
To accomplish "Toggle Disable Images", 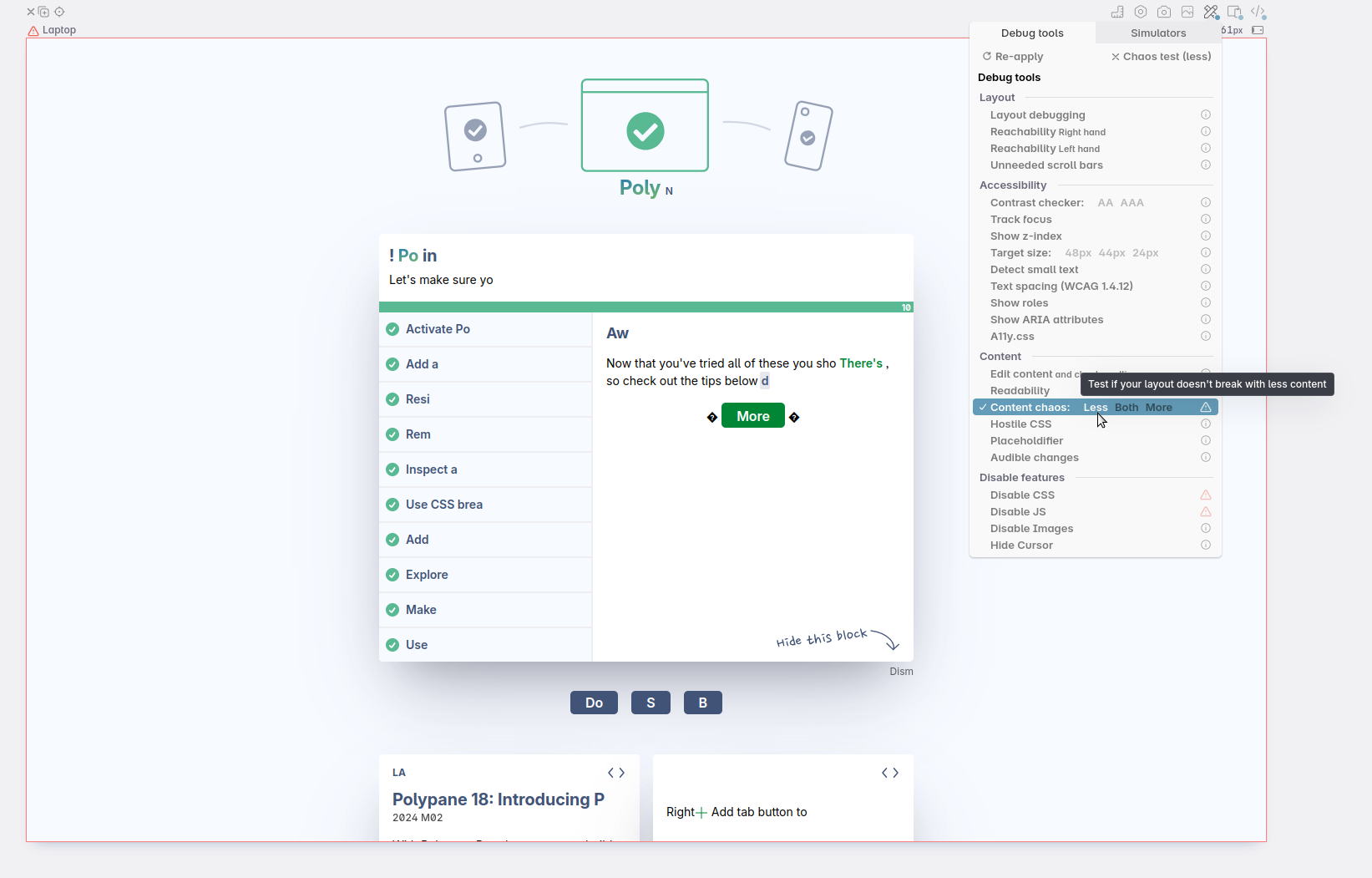I will click(x=1032, y=529).
